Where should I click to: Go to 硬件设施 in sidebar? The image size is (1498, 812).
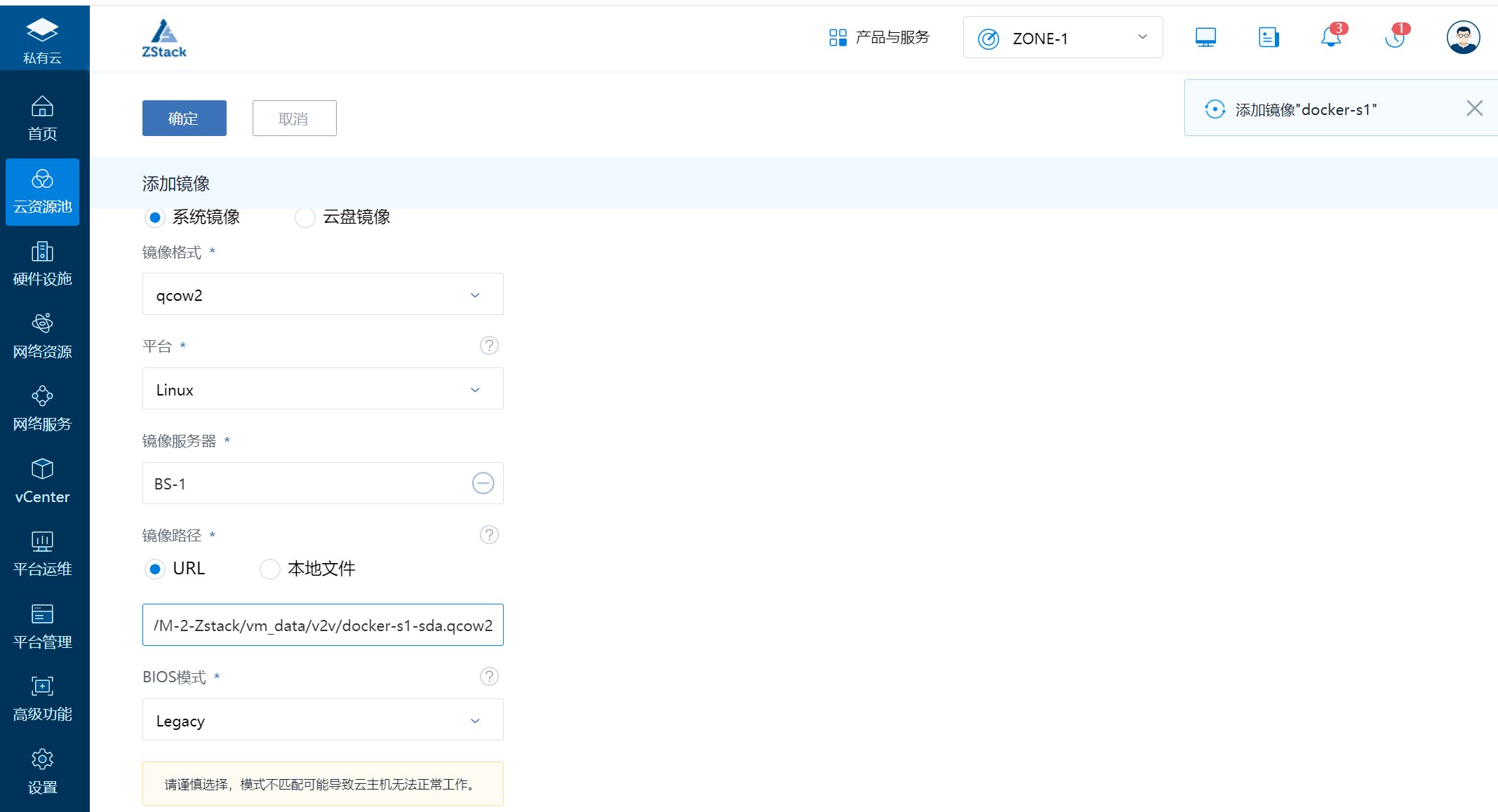[42, 264]
